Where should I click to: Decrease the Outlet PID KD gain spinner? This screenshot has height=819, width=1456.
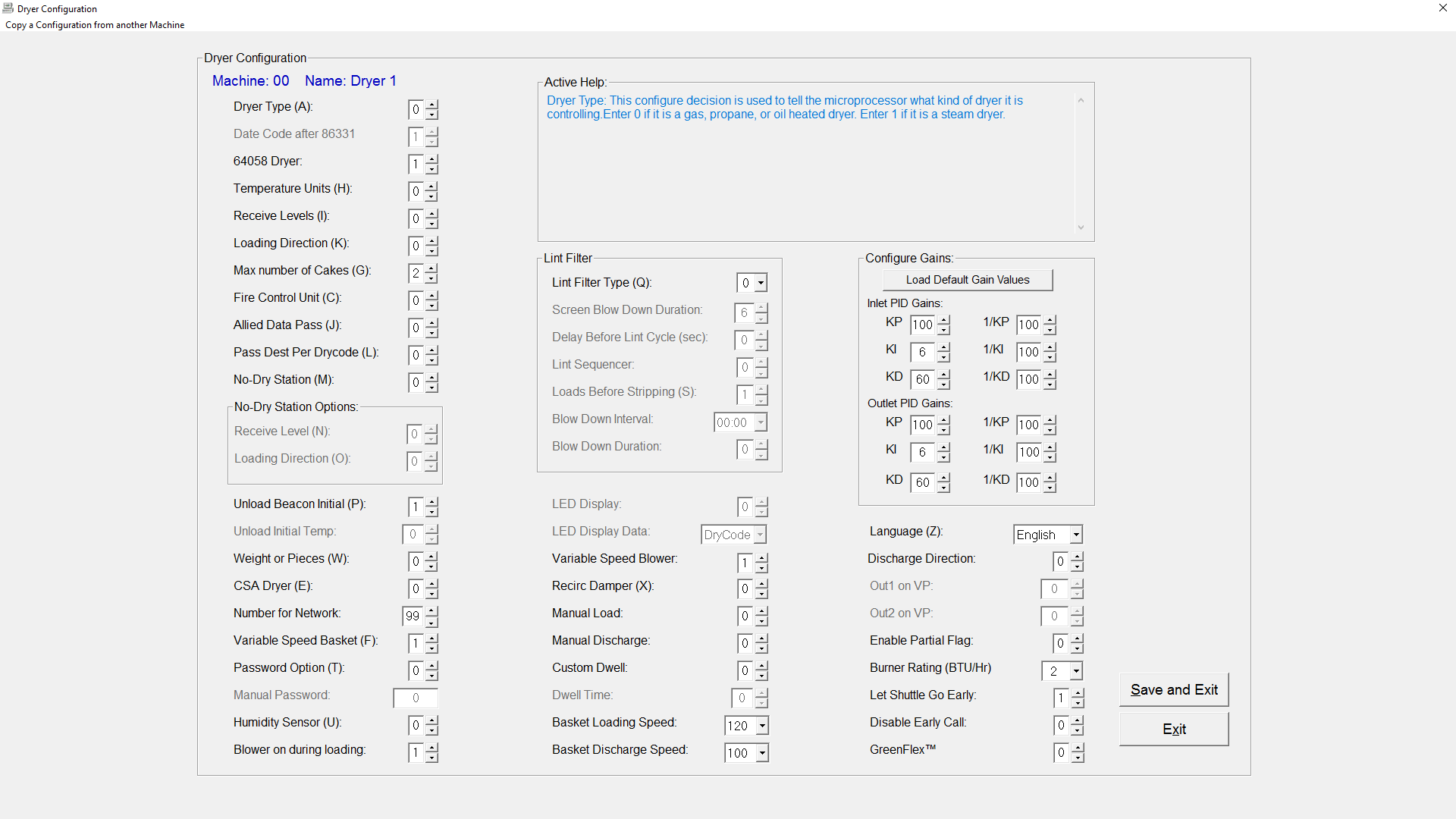[x=943, y=488]
